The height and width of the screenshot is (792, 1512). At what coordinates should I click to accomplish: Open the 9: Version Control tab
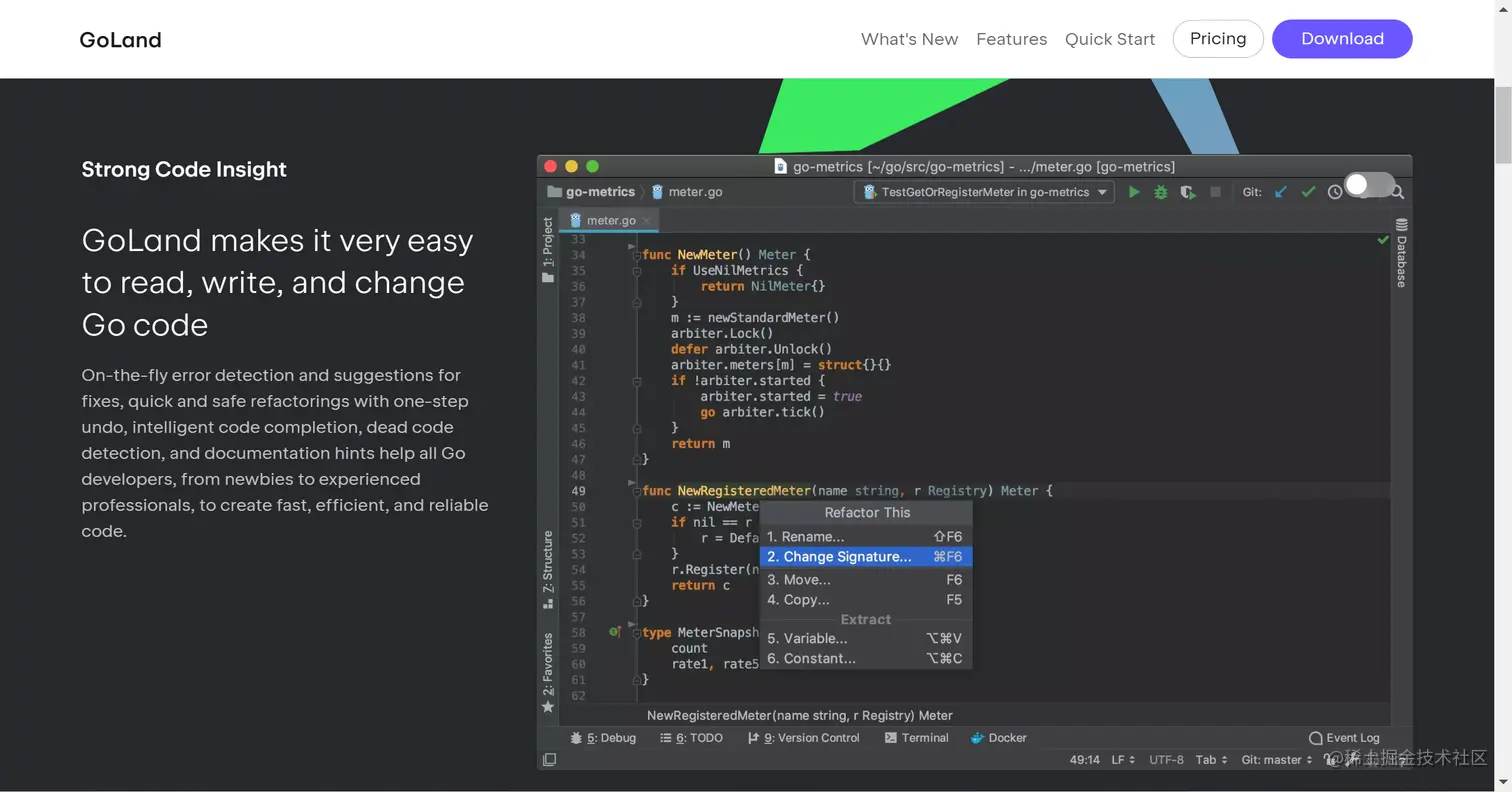click(x=804, y=738)
